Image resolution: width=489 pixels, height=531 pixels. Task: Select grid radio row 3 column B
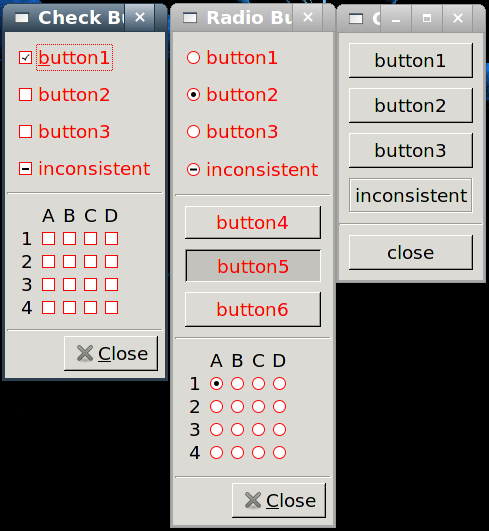point(237,429)
